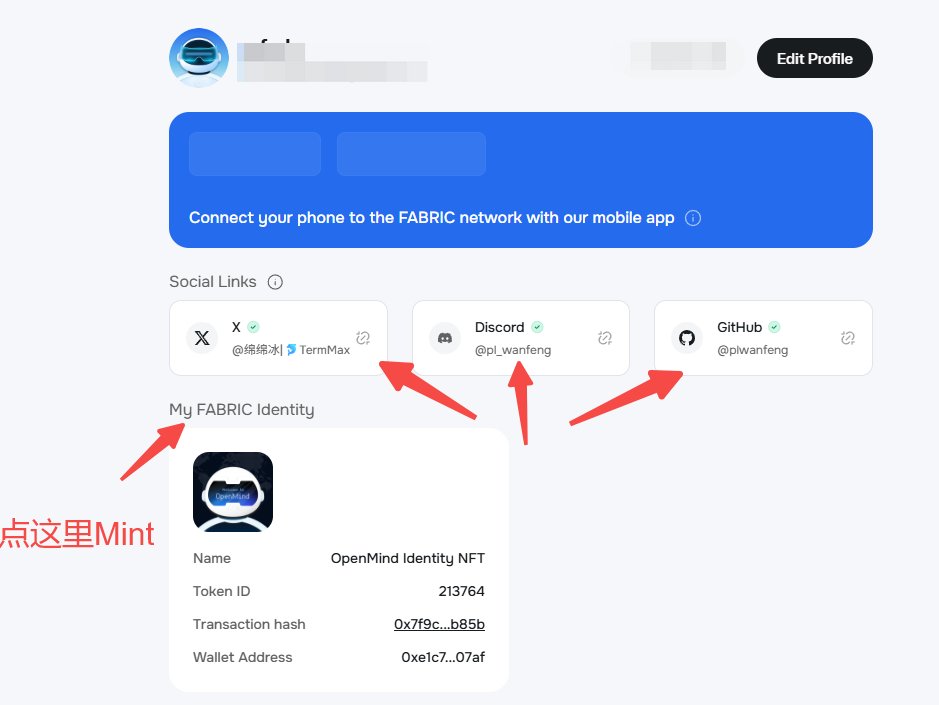This screenshot has height=705, width=939.
Task: Click the Wallet Address label
Action: (x=243, y=657)
